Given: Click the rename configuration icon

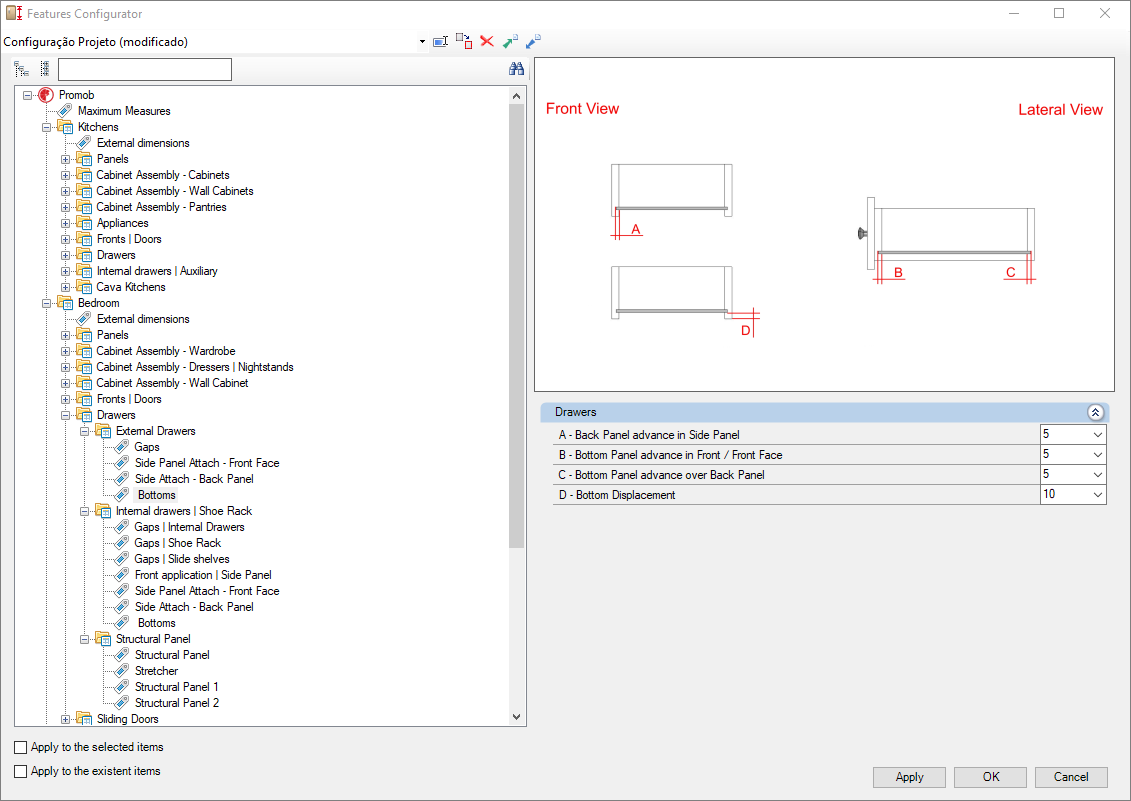Looking at the screenshot, I should click(x=440, y=42).
